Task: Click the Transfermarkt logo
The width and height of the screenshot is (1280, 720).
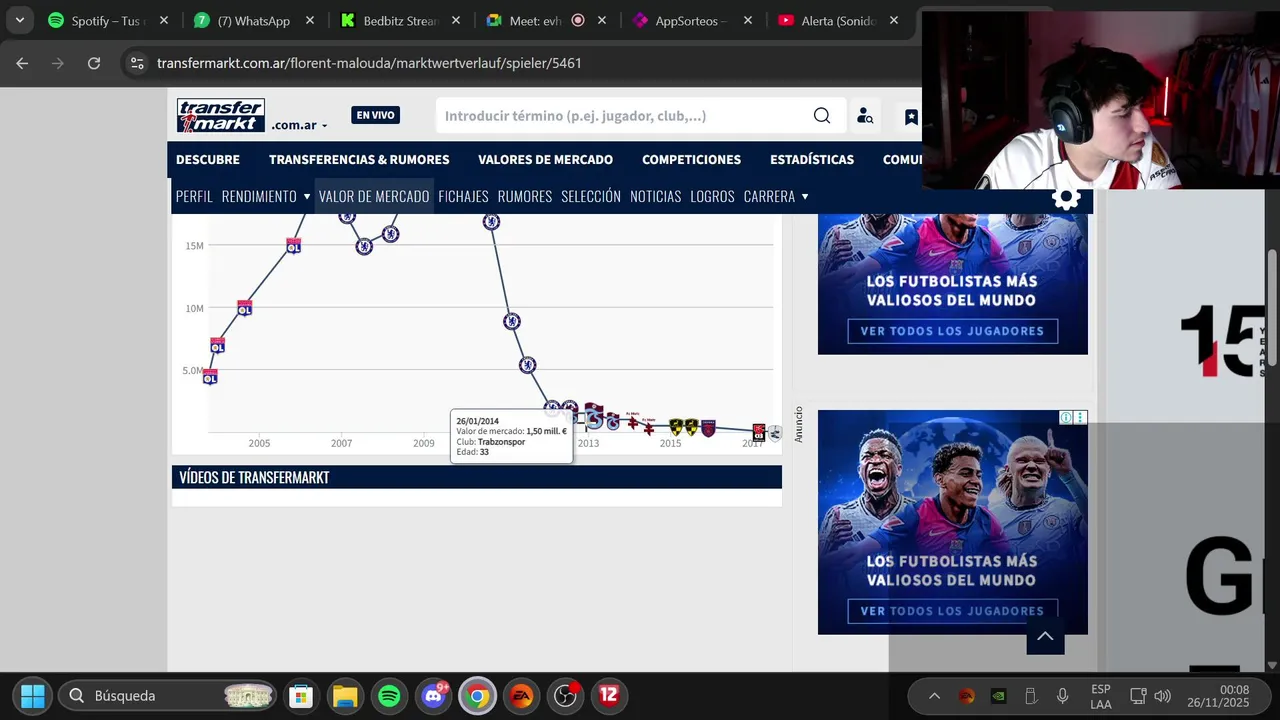Action: pyautogui.click(x=221, y=115)
